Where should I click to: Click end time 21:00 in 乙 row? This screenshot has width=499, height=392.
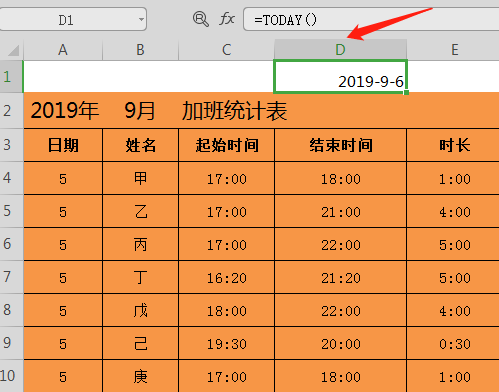pos(340,211)
